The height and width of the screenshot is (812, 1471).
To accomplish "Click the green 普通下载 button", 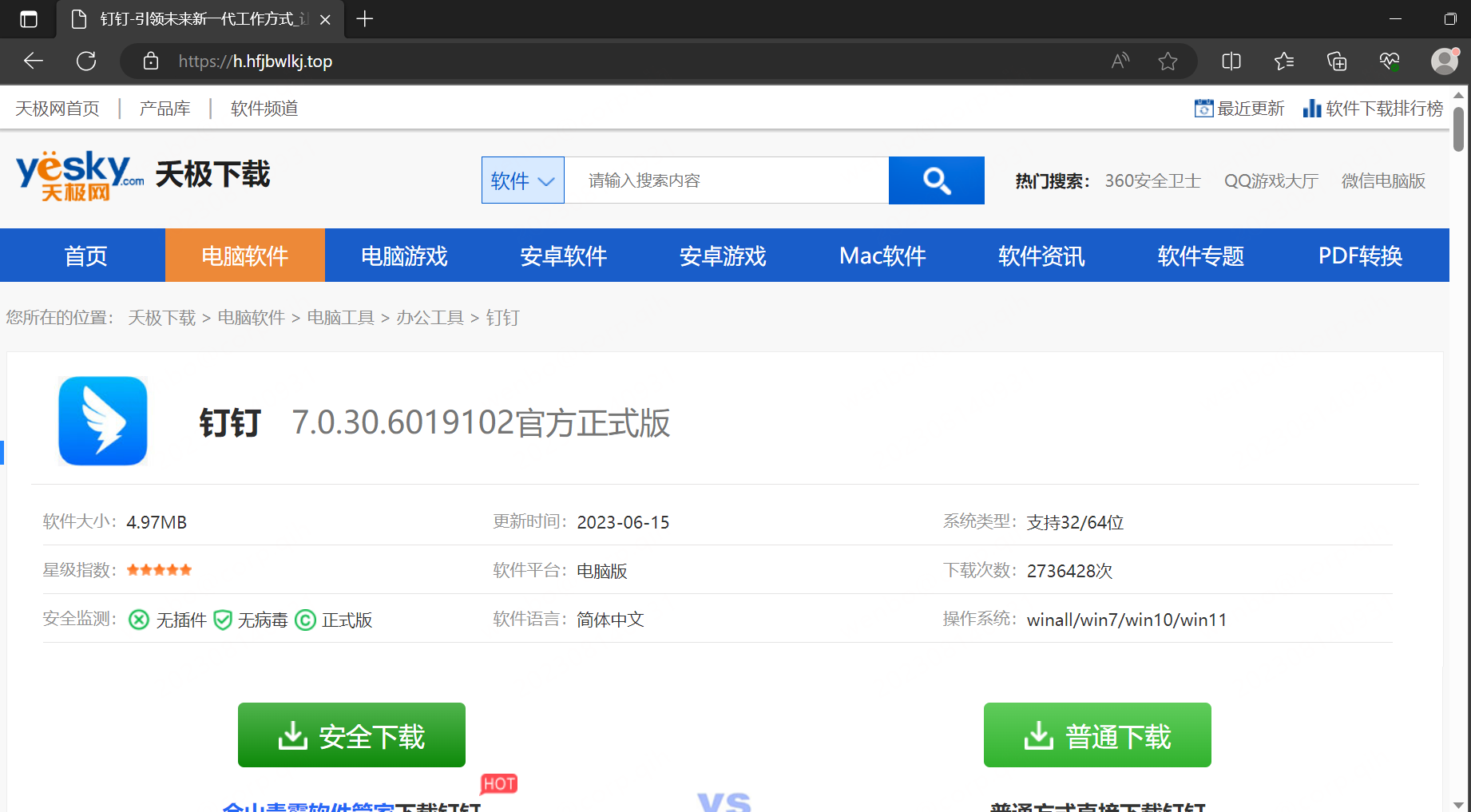I will tap(1097, 735).
